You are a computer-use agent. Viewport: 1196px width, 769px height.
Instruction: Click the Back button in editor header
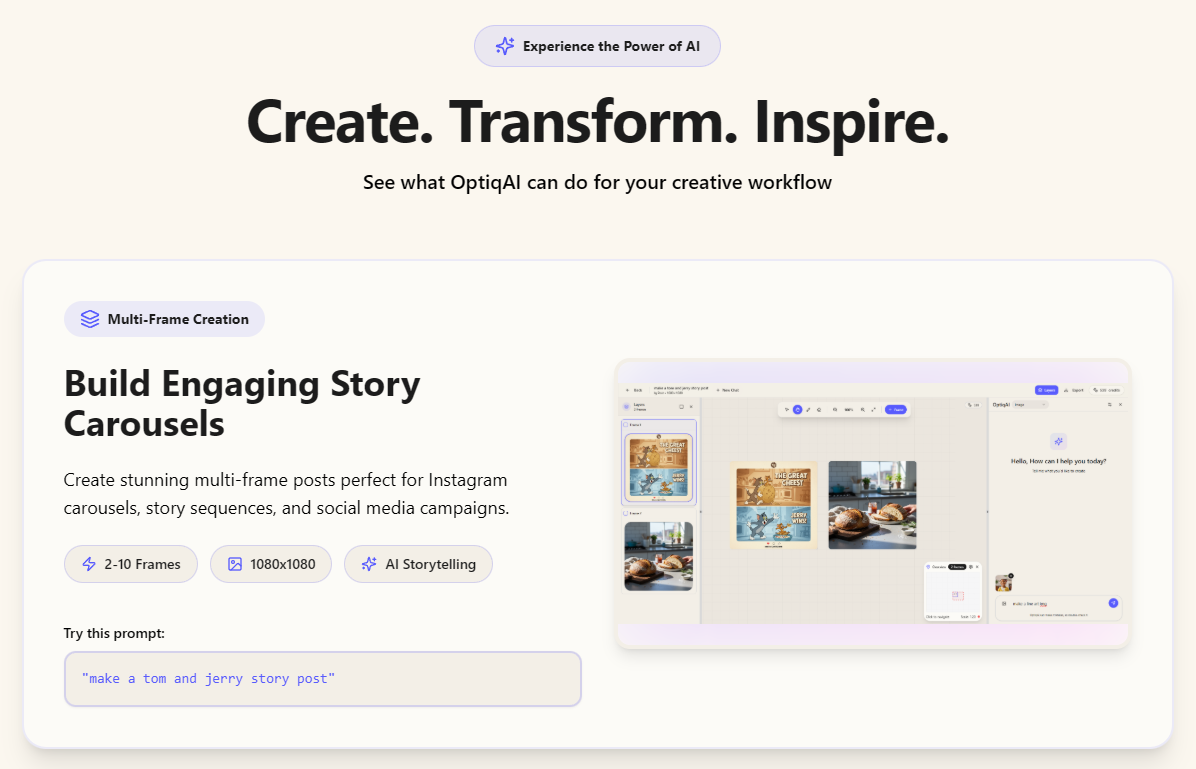pyautogui.click(x=634, y=390)
